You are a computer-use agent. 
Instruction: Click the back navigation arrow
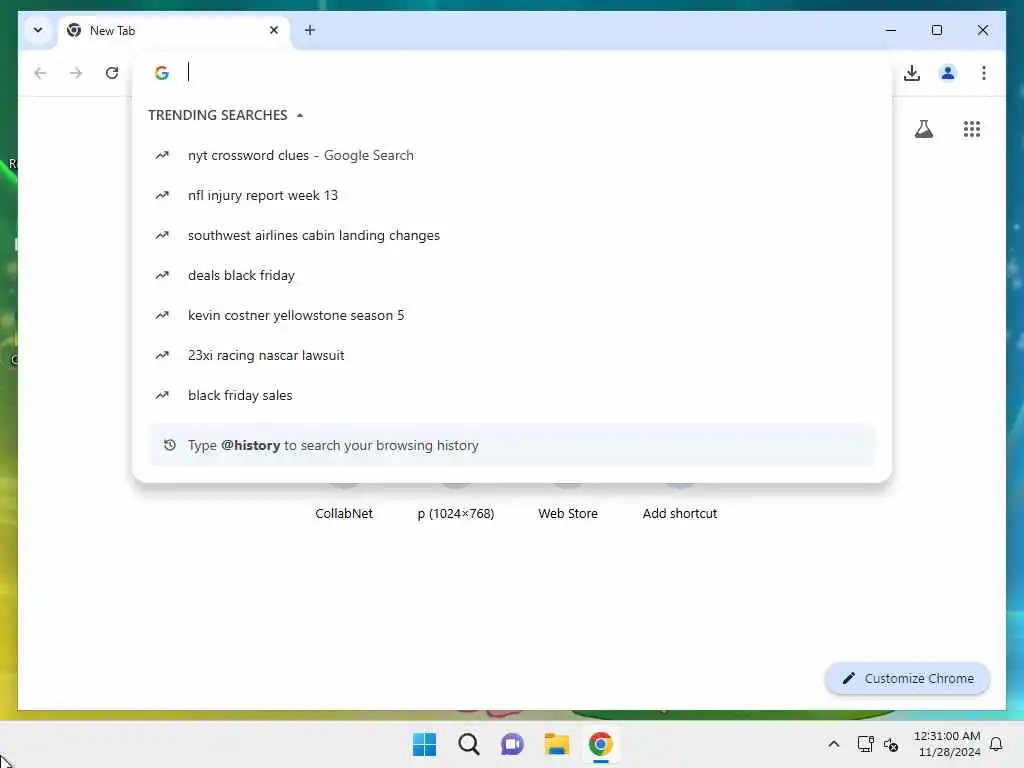click(x=40, y=73)
